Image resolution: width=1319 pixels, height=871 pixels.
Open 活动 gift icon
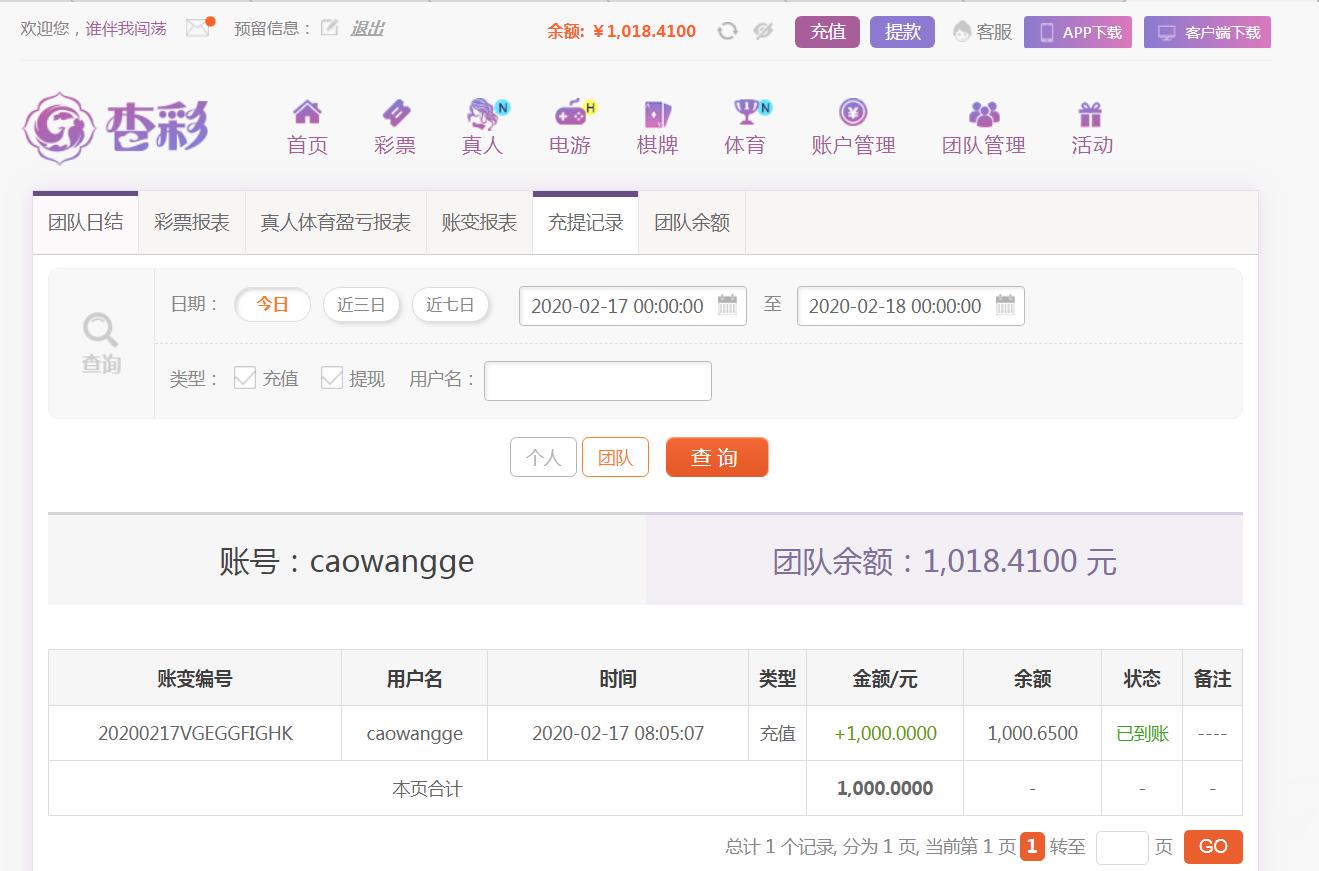(x=1090, y=113)
